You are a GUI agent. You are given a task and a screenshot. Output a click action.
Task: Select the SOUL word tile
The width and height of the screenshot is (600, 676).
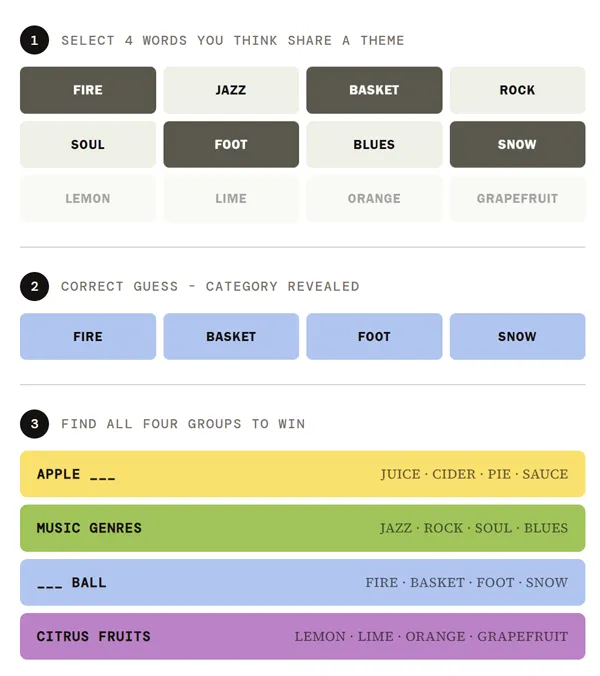pos(88,144)
